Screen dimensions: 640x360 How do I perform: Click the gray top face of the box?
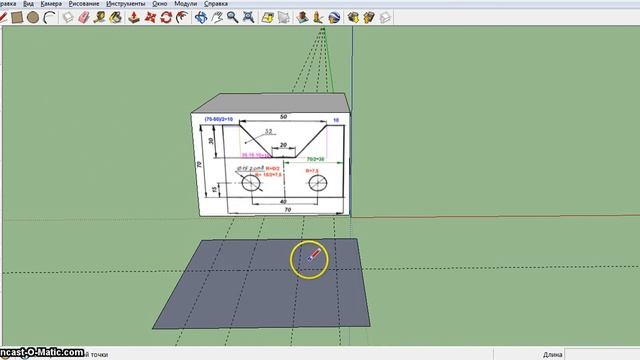(271, 102)
